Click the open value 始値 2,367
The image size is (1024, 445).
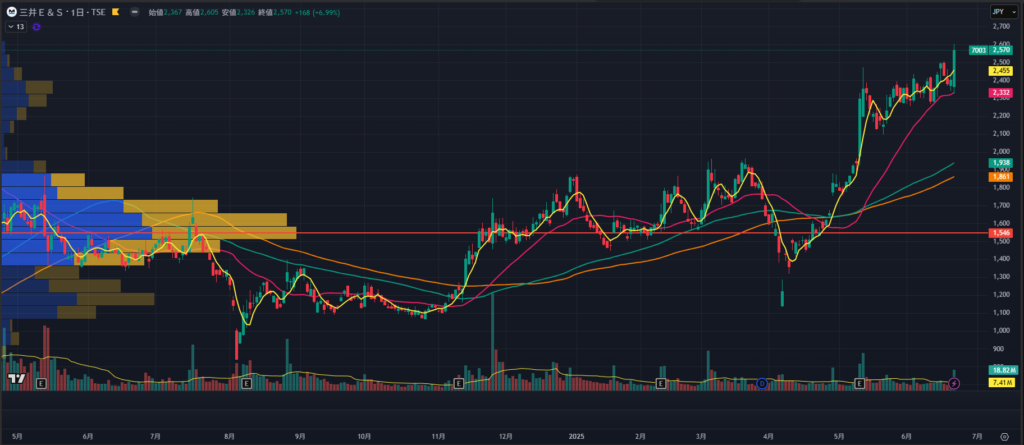pyautogui.click(x=165, y=12)
